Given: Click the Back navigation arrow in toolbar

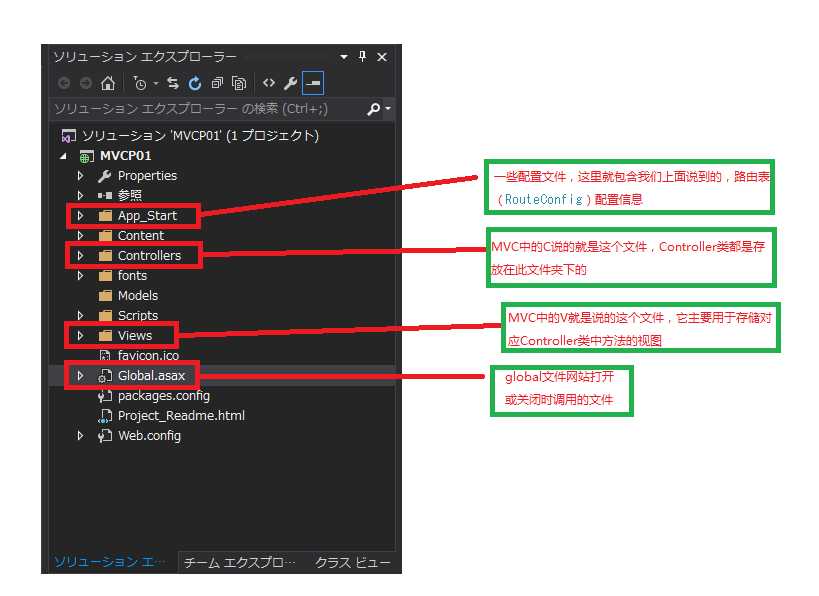Looking at the screenshot, I should click(x=64, y=83).
